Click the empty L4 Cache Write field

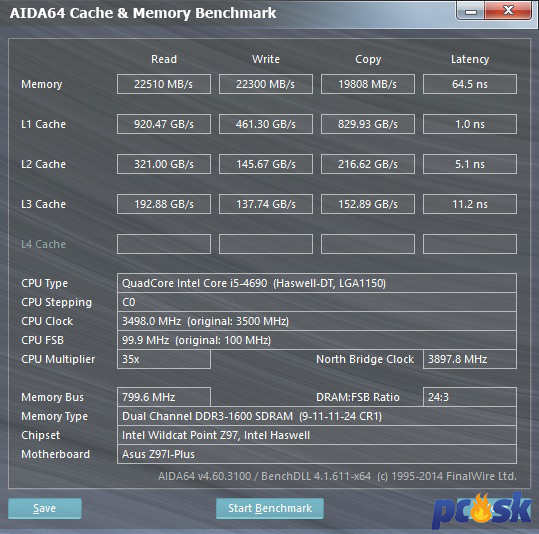[266, 244]
